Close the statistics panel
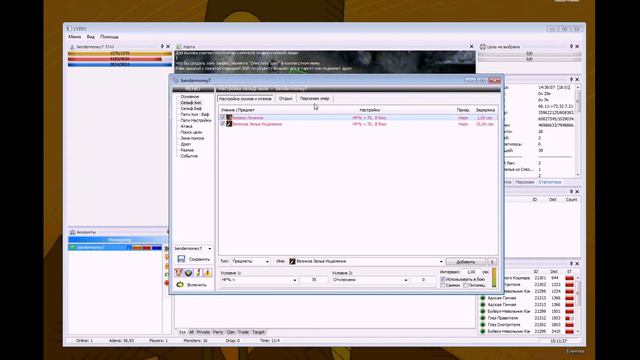The width and height of the screenshot is (640, 360). pos(577,79)
